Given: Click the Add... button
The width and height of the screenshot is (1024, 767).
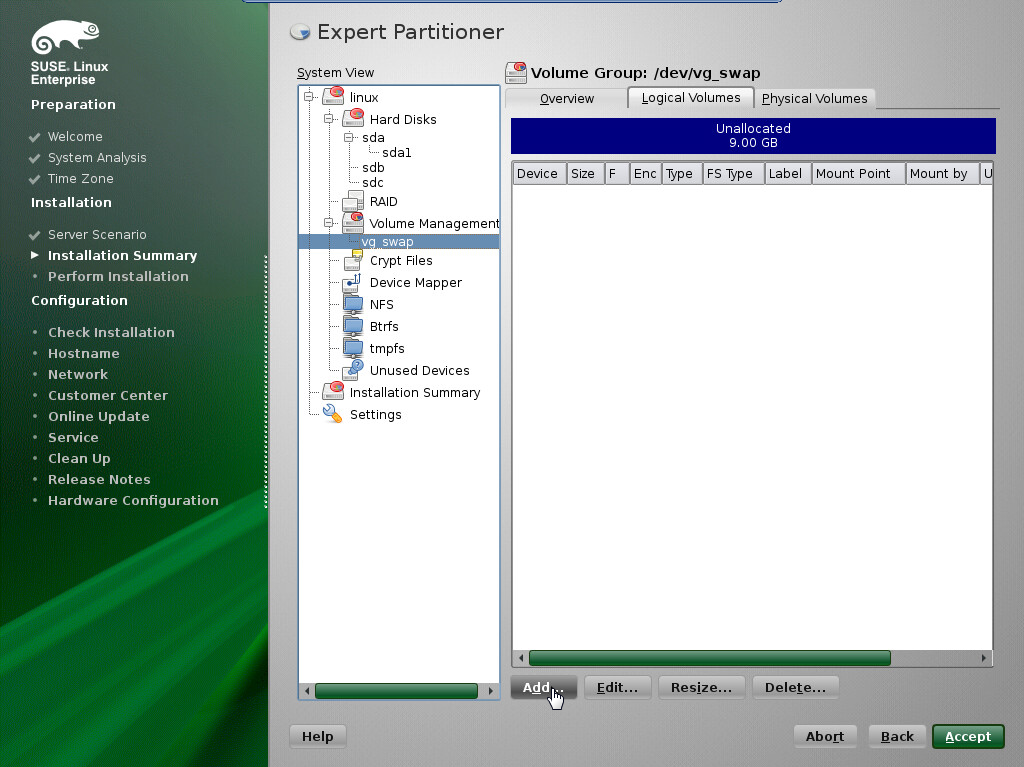Looking at the screenshot, I should tap(543, 687).
